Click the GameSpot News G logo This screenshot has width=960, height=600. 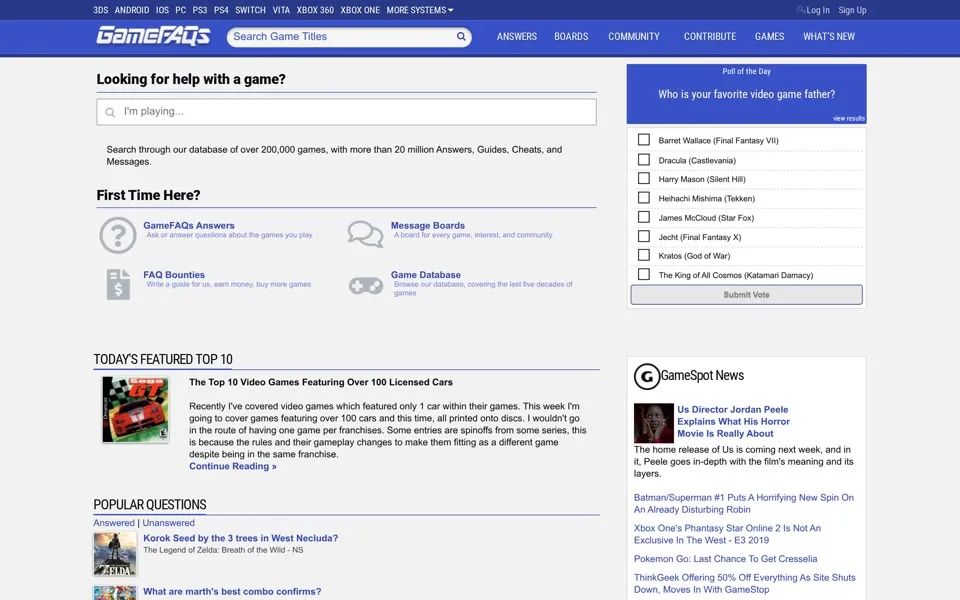coord(647,377)
